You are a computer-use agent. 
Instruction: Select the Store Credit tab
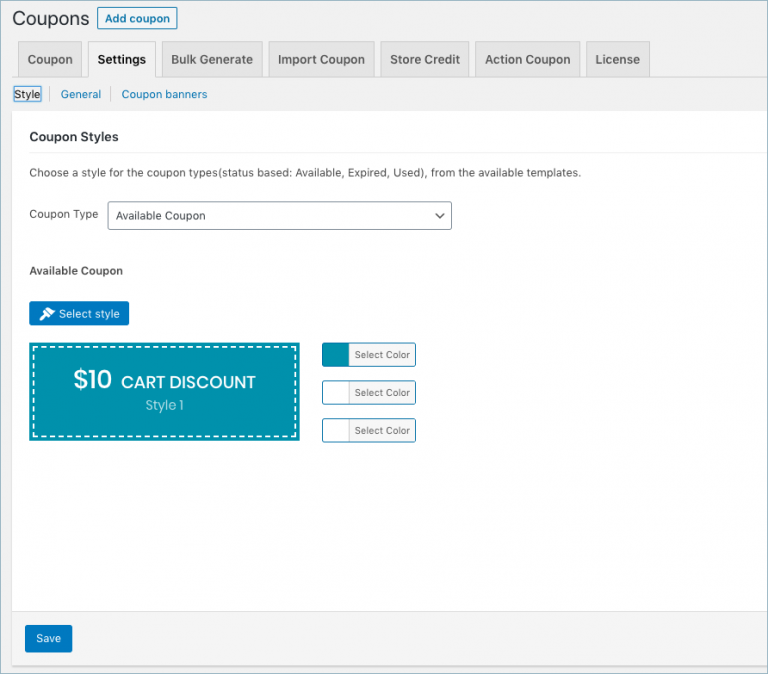pyautogui.click(x=425, y=59)
